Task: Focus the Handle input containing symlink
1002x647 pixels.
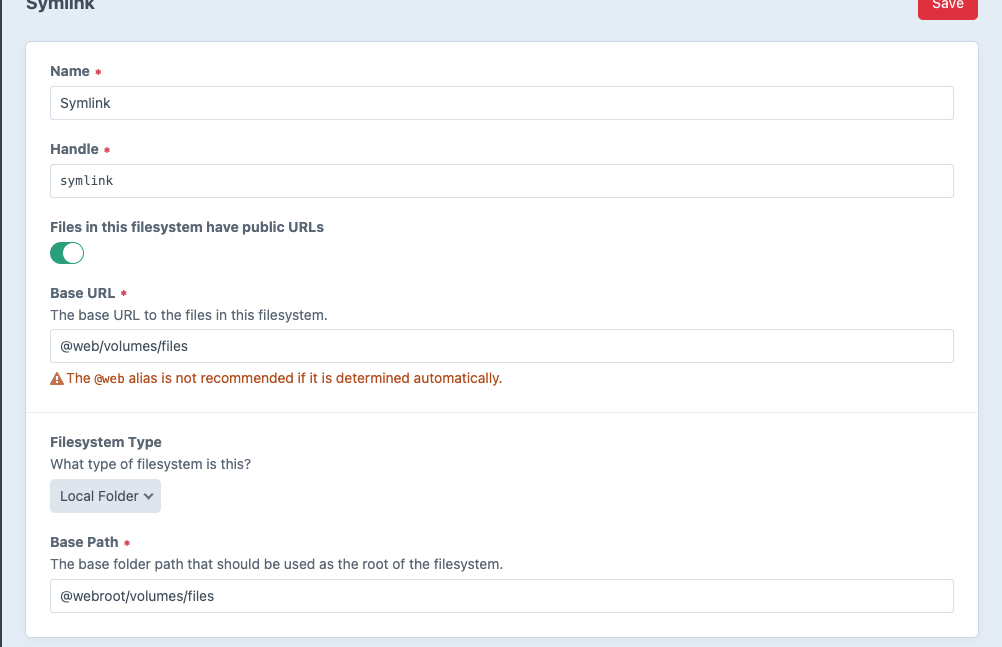Action: click(x=500, y=180)
